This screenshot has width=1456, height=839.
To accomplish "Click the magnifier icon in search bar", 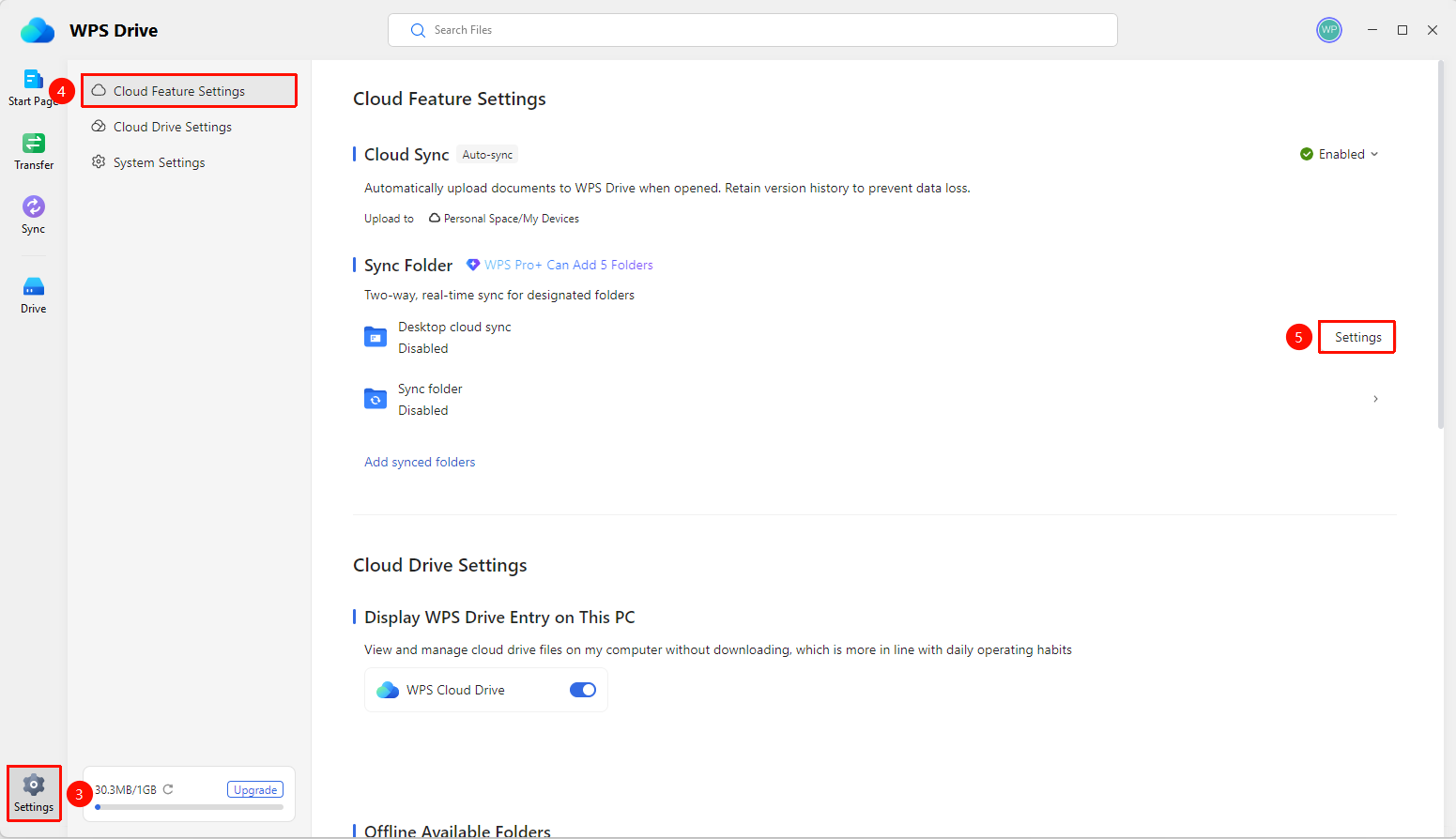I will pyautogui.click(x=418, y=30).
